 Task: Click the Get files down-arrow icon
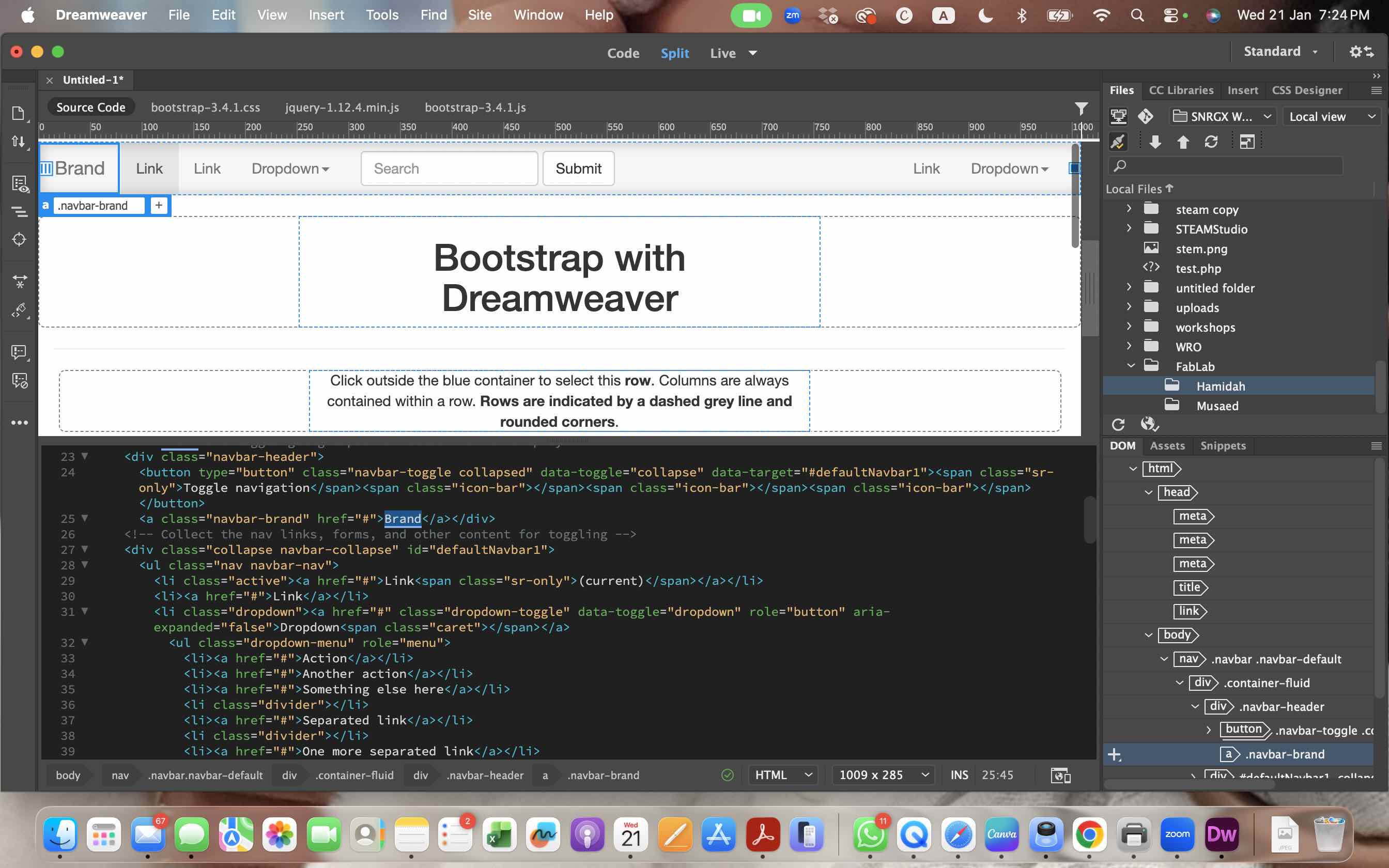click(x=1155, y=142)
